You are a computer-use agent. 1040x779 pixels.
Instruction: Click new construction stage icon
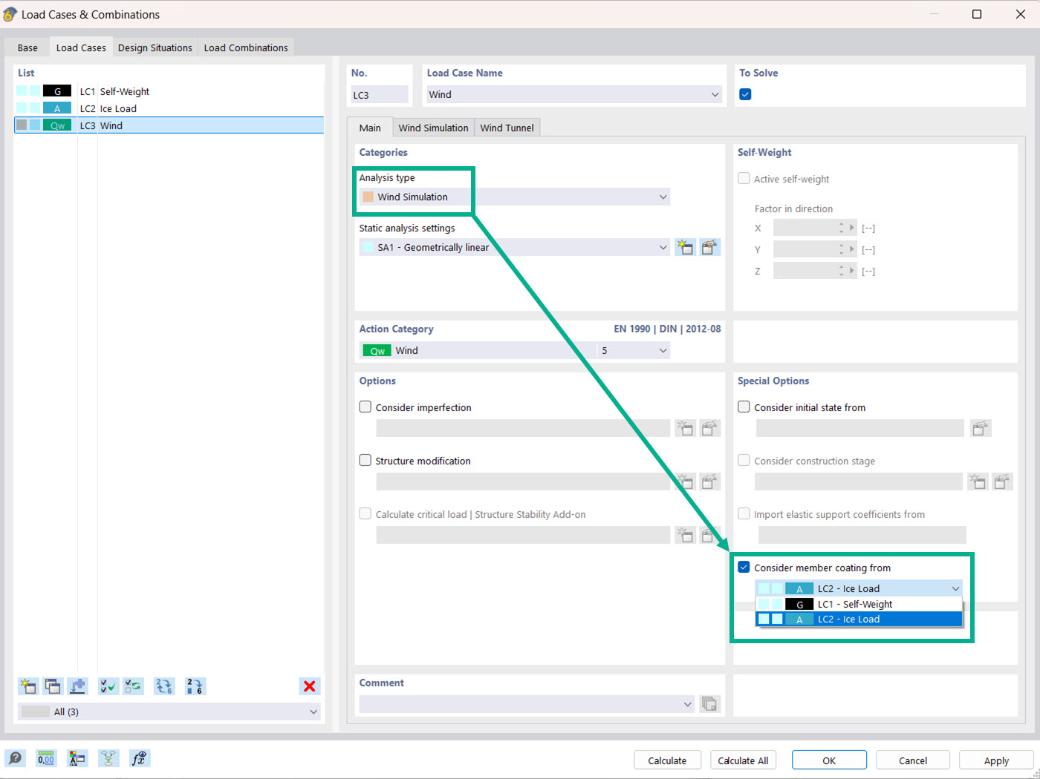pos(978,482)
